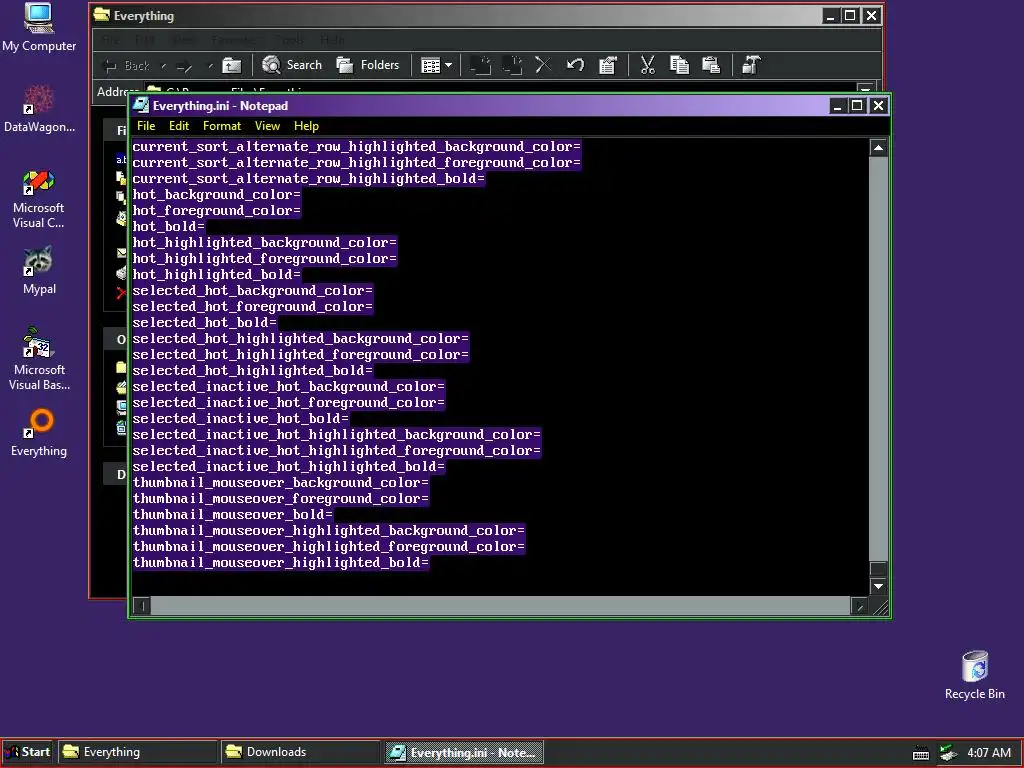Select Recycle Bin desktop icon

tap(974, 675)
